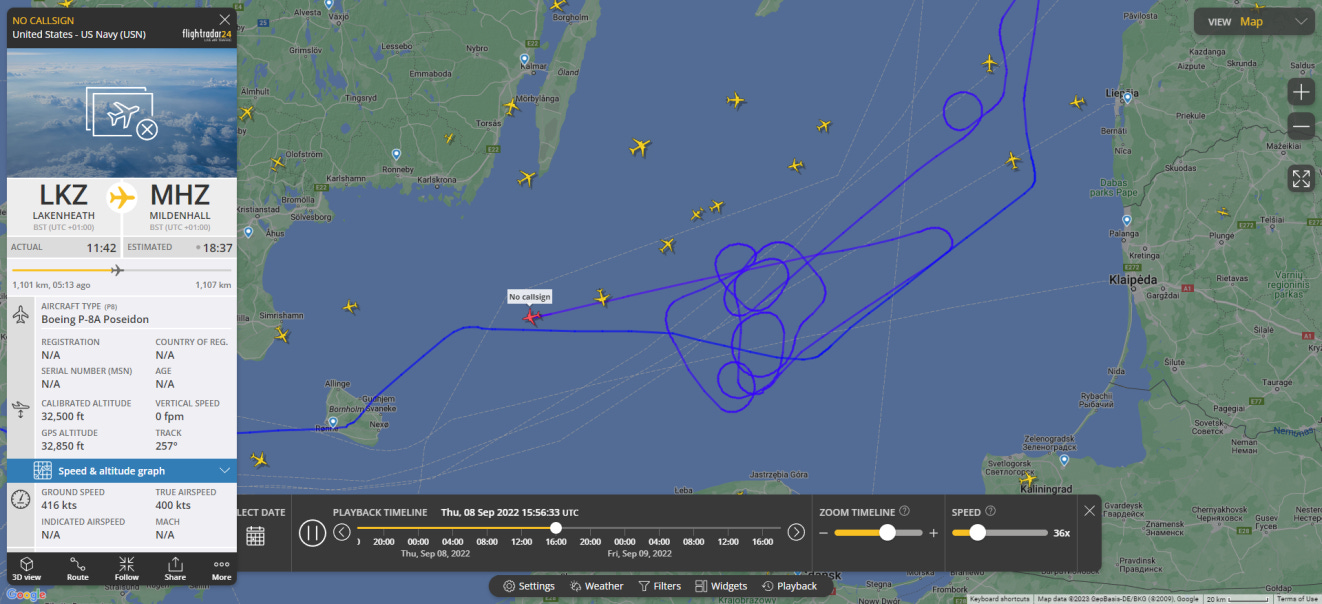Screen dimensions: 1322x604
Task: Step the playback timeline forward
Action: click(796, 532)
